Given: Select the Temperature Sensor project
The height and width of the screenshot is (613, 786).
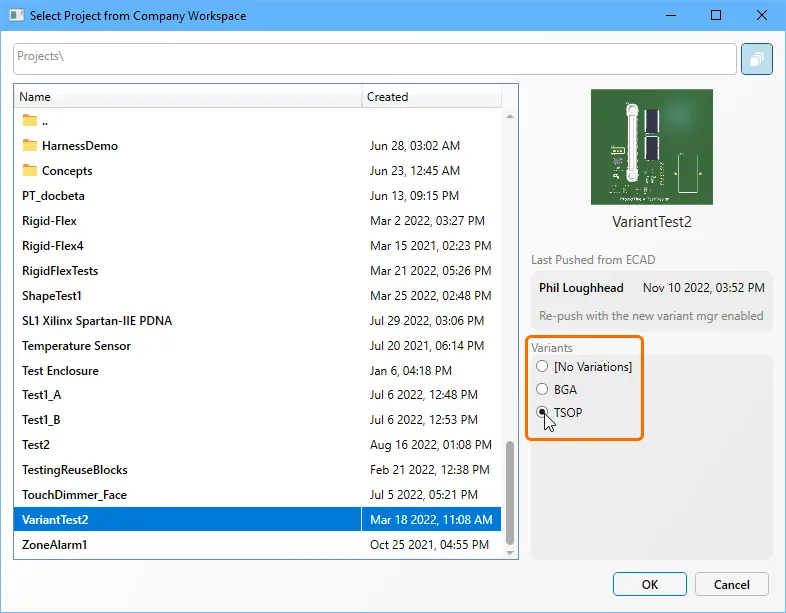Looking at the screenshot, I should click(257, 346).
